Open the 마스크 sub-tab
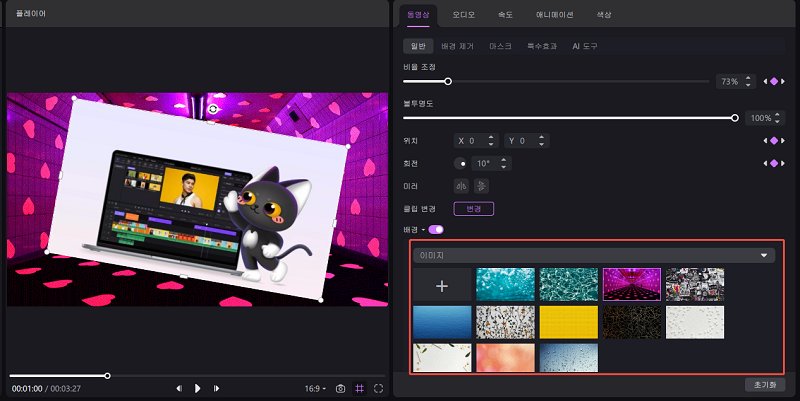 tap(500, 46)
